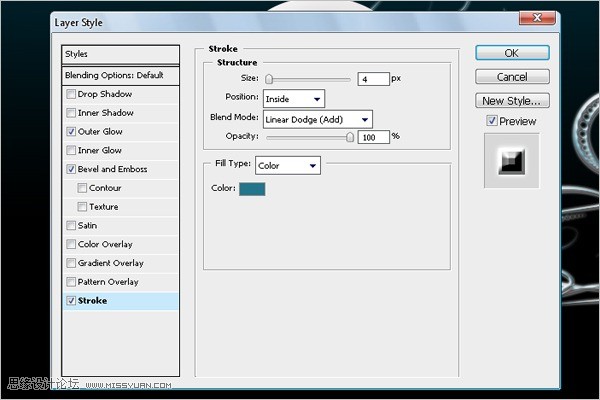Focus the Size value field

[373, 79]
